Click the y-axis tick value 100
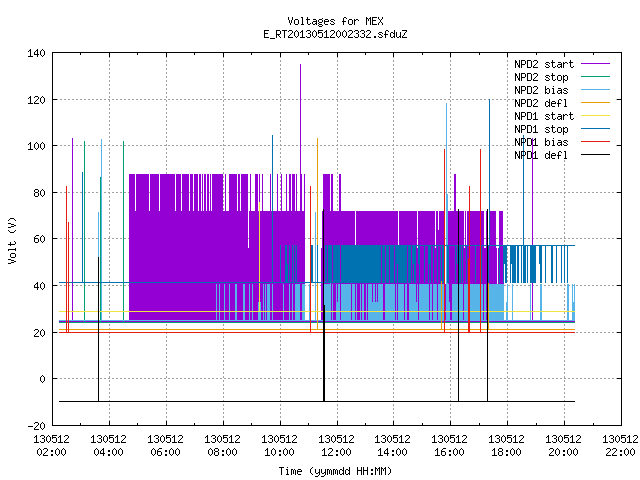The height and width of the screenshot is (480, 640). click(x=36, y=146)
